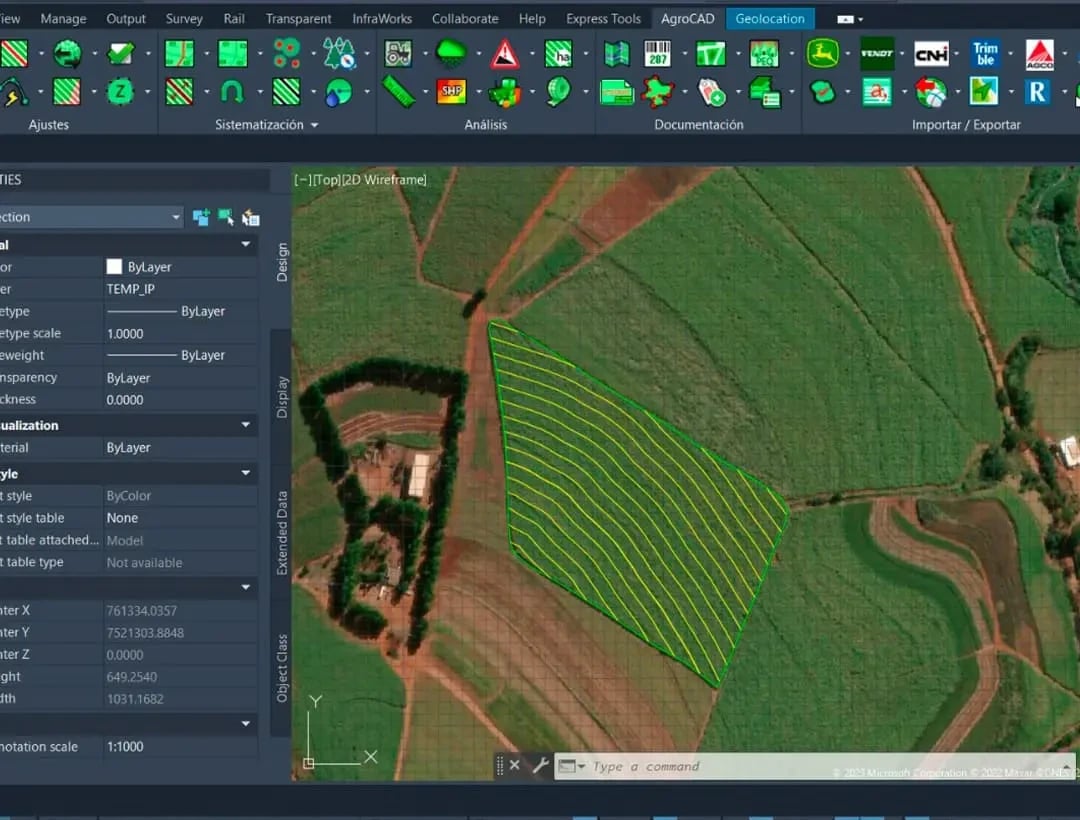This screenshot has height=820, width=1080.
Task: Open the selection type dropdown in Properties
Action: pos(176,217)
